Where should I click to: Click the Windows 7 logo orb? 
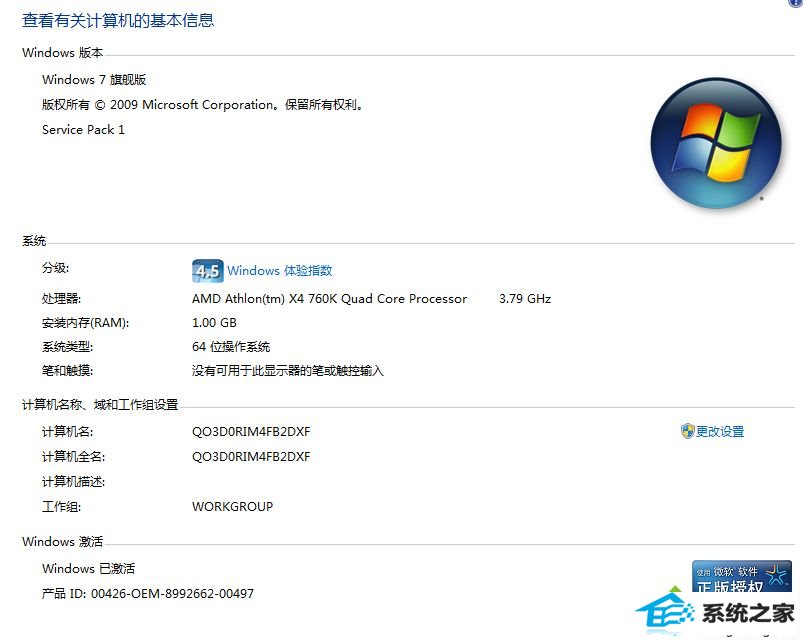click(x=716, y=143)
